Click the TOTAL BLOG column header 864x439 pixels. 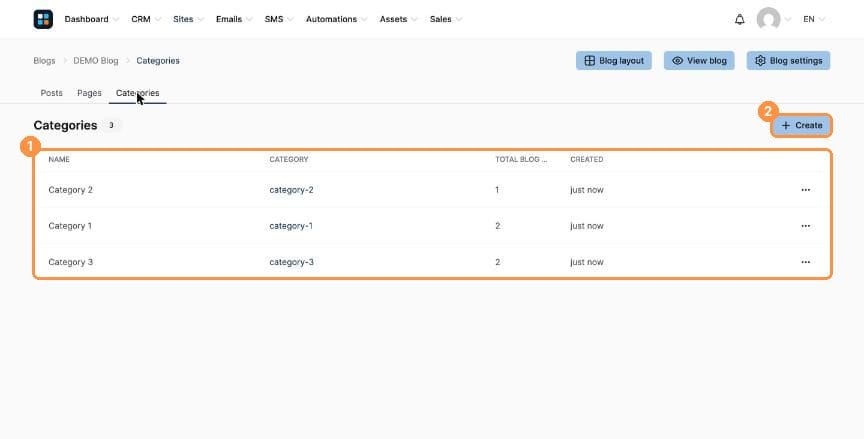521,159
